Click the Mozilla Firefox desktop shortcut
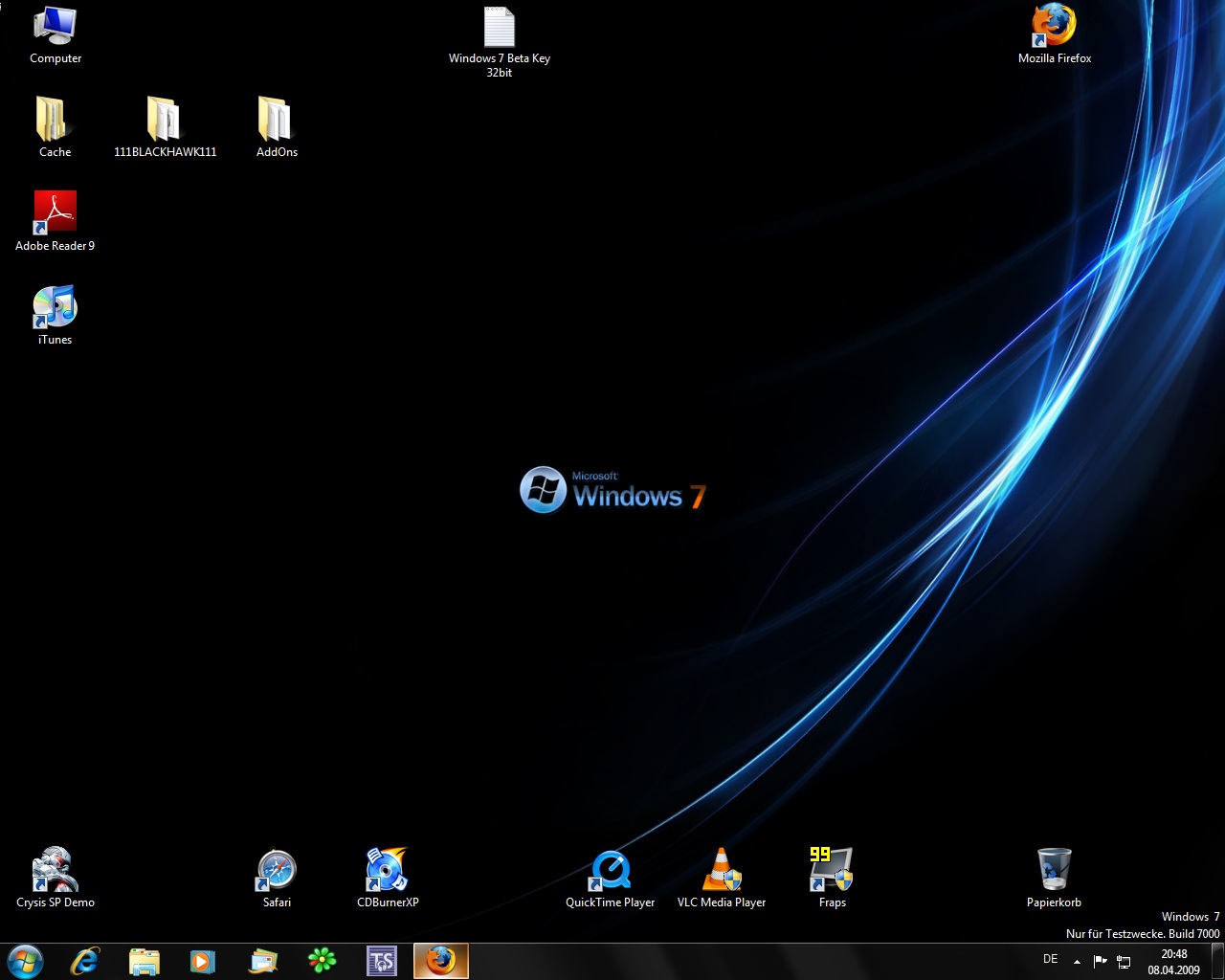Viewport: 1225px width, 980px height. (1055, 34)
